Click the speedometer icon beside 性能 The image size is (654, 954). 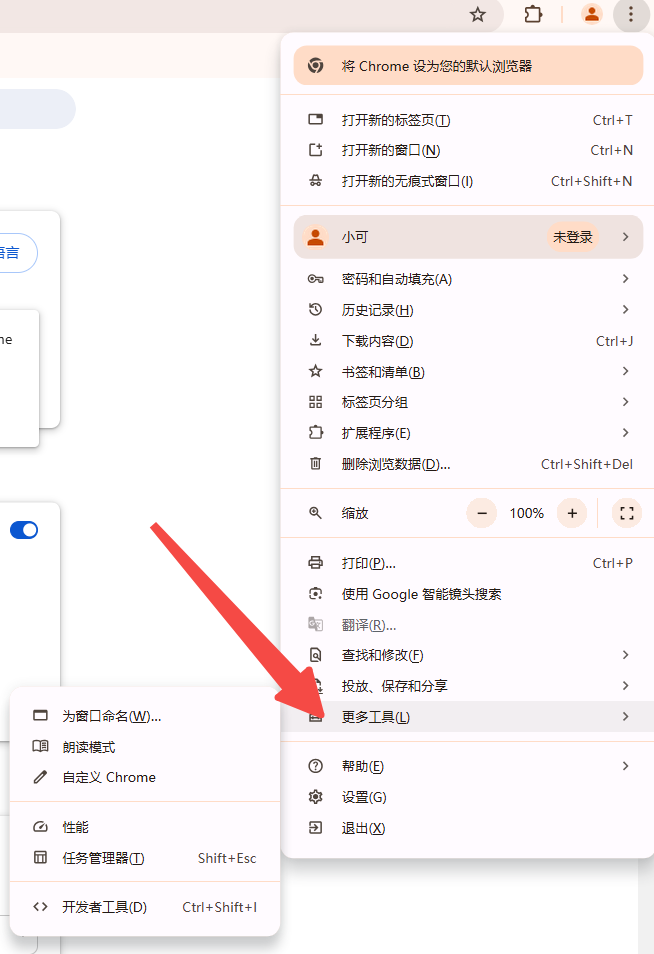(40, 826)
